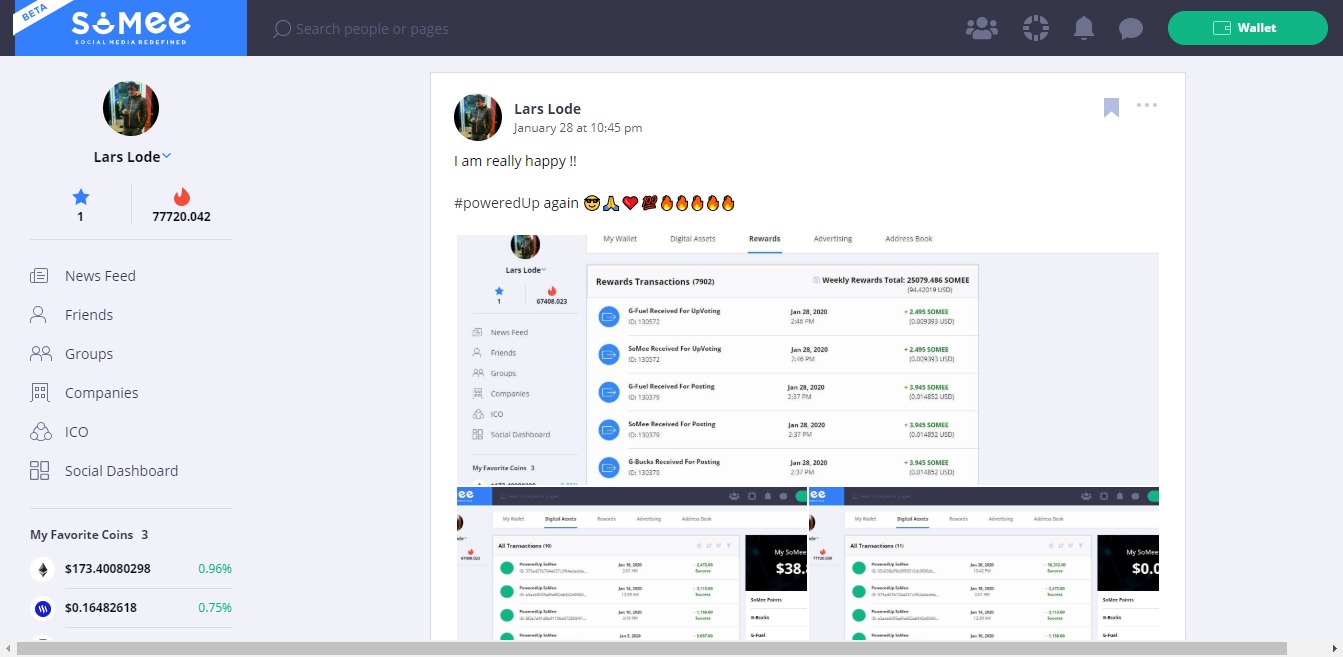Click the horizontal scrollbar at bottom
Viewport: 1343px width, 657px height.
[x=651, y=649]
